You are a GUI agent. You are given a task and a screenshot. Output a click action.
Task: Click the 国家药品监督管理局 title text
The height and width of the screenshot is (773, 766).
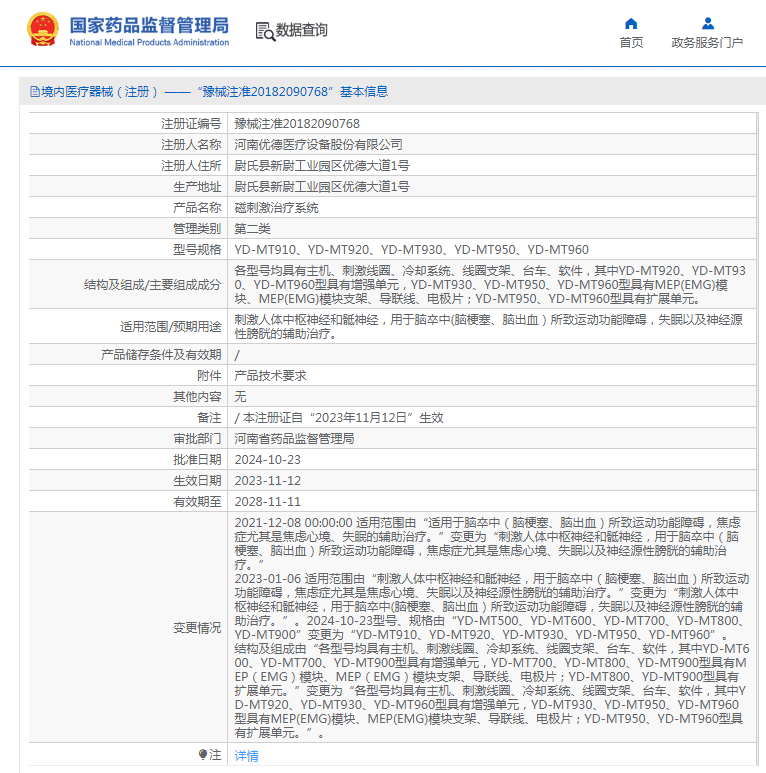tap(149, 25)
